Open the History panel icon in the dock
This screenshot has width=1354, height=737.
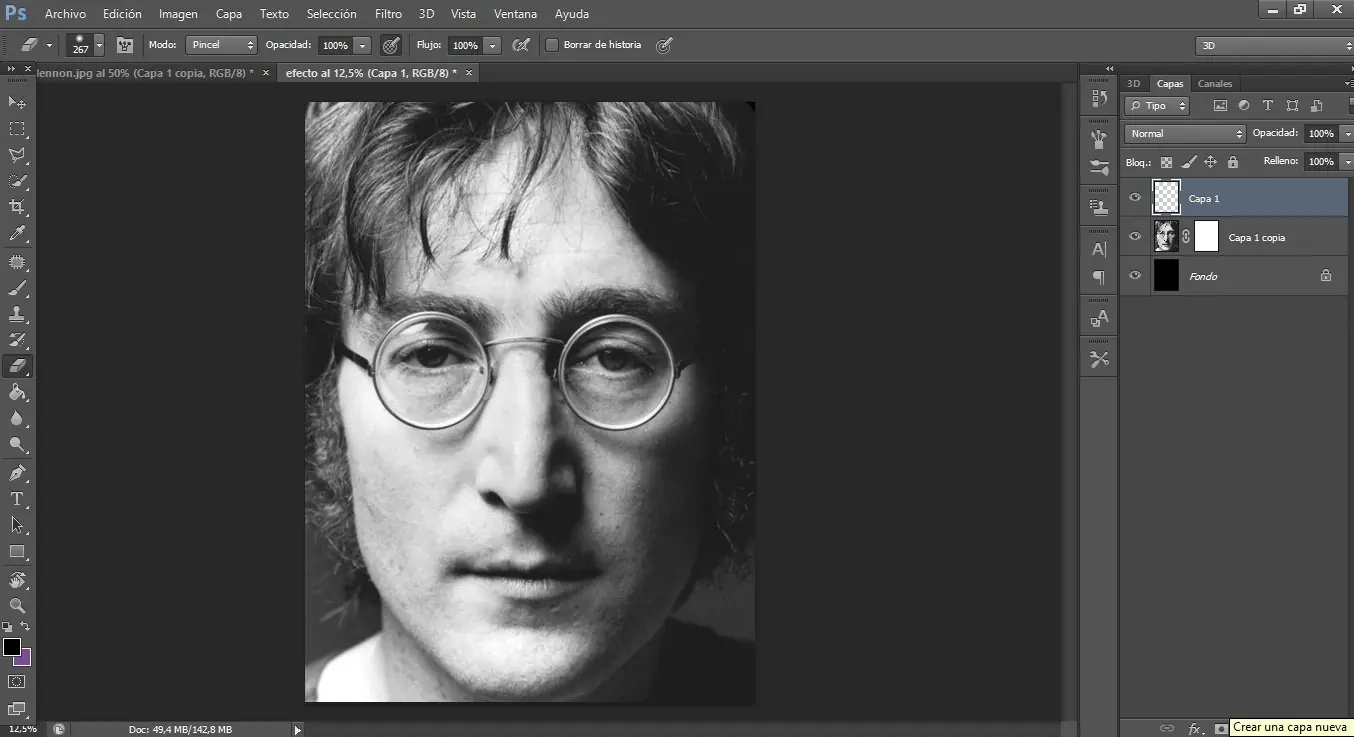[1098, 98]
